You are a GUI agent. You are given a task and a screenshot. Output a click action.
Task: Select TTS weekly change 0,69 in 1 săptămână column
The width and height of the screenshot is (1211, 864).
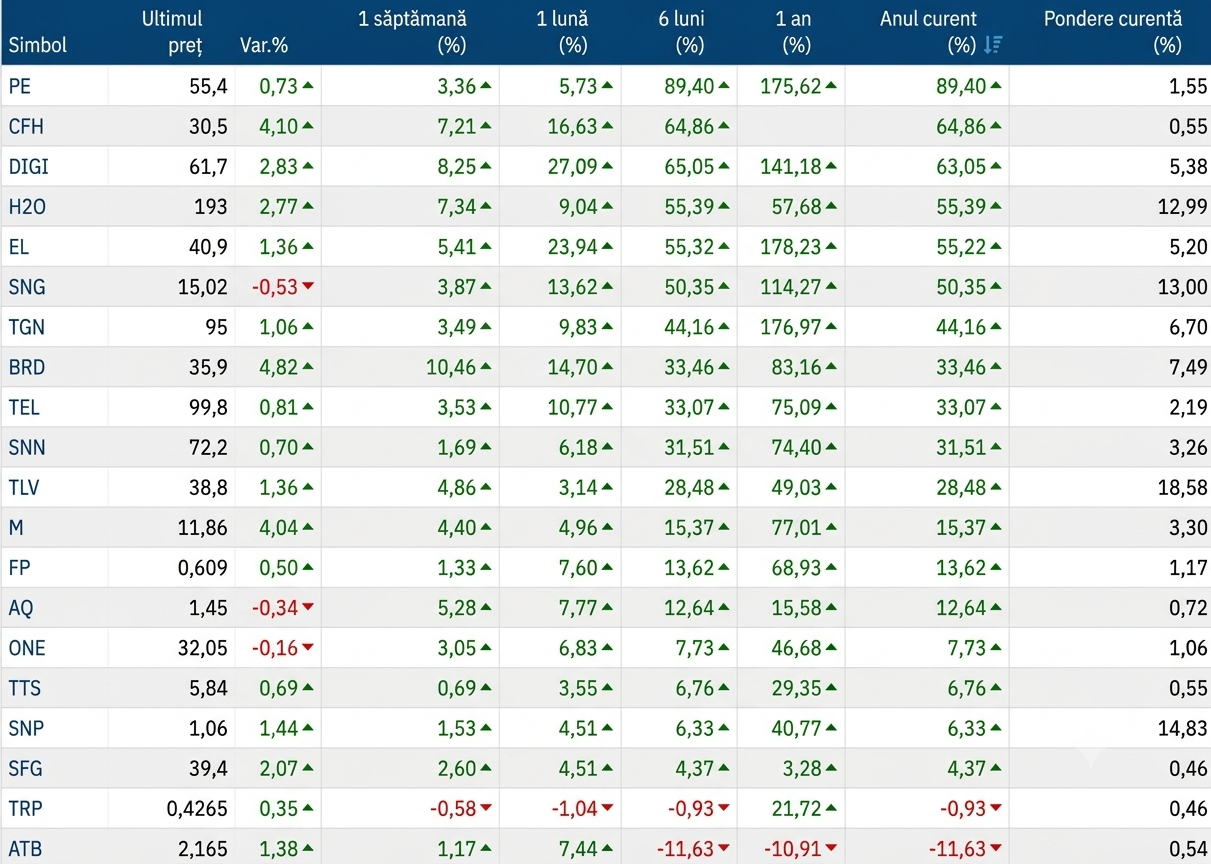click(x=458, y=688)
